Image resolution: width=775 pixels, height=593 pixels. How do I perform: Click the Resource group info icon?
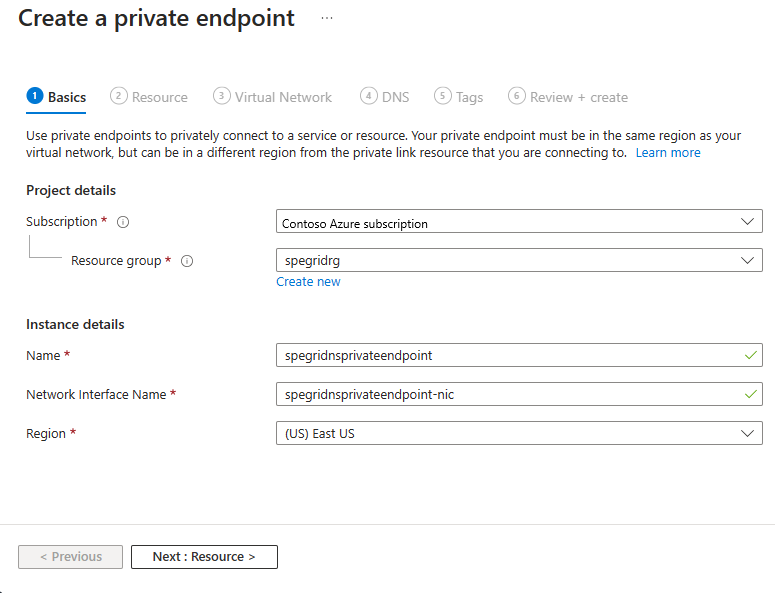click(x=187, y=261)
